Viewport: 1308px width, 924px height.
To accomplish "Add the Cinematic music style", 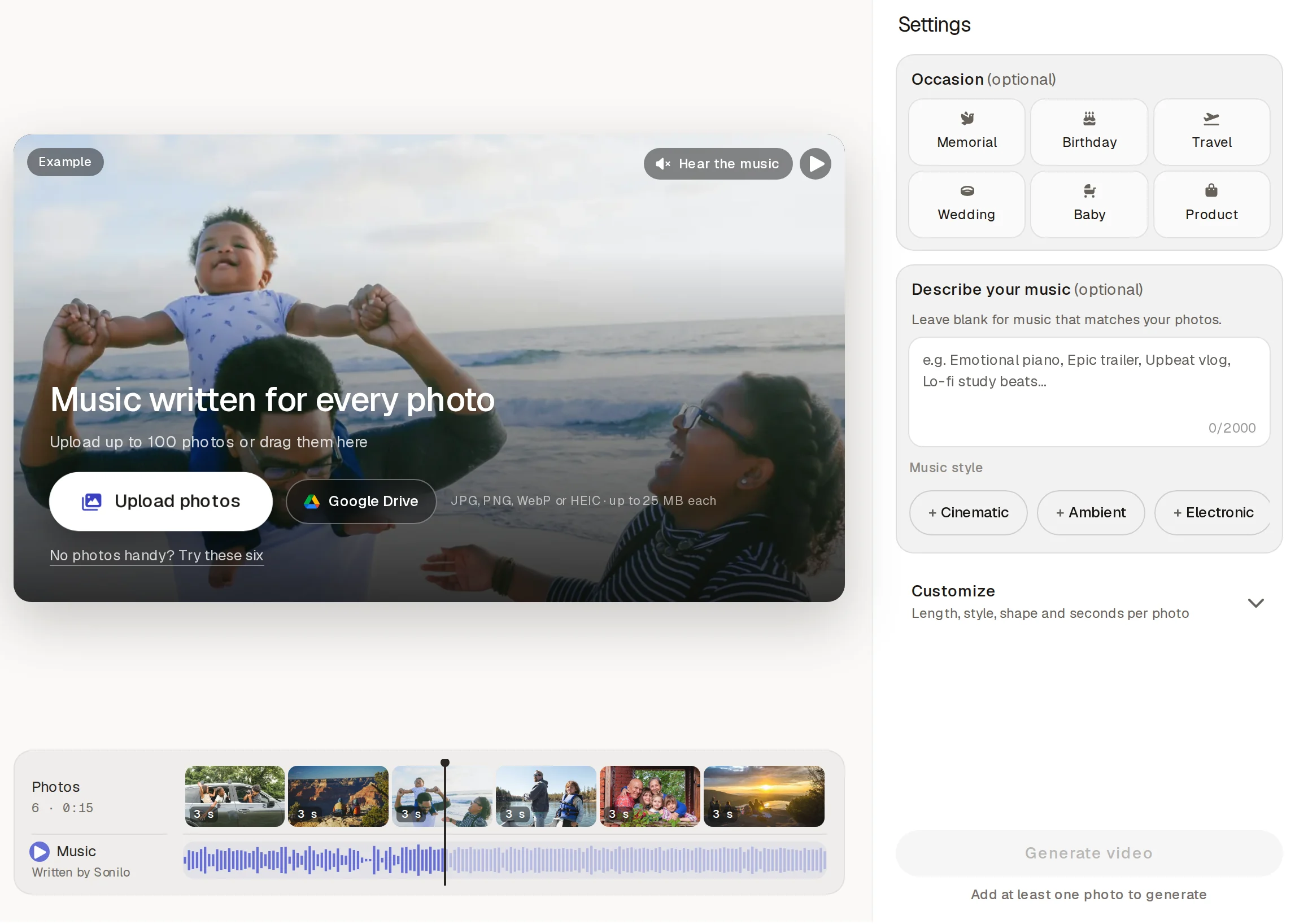I will (x=970, y=513).
